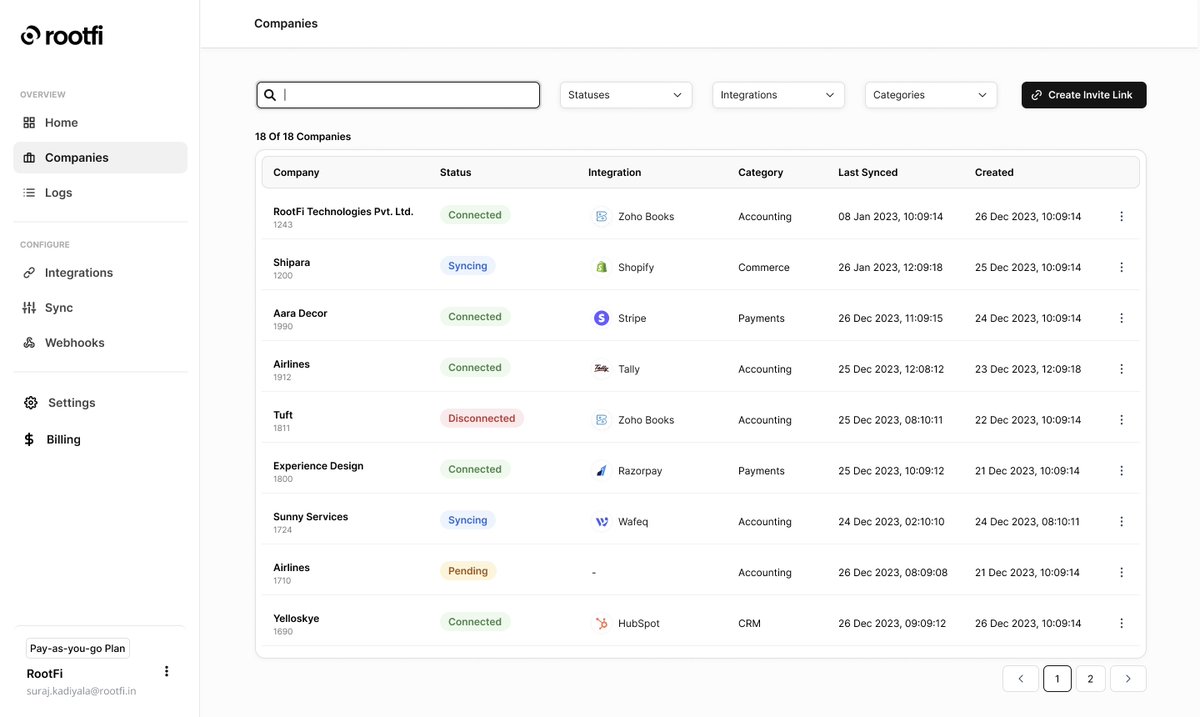Sort by Company column header

tap(296, 172)
